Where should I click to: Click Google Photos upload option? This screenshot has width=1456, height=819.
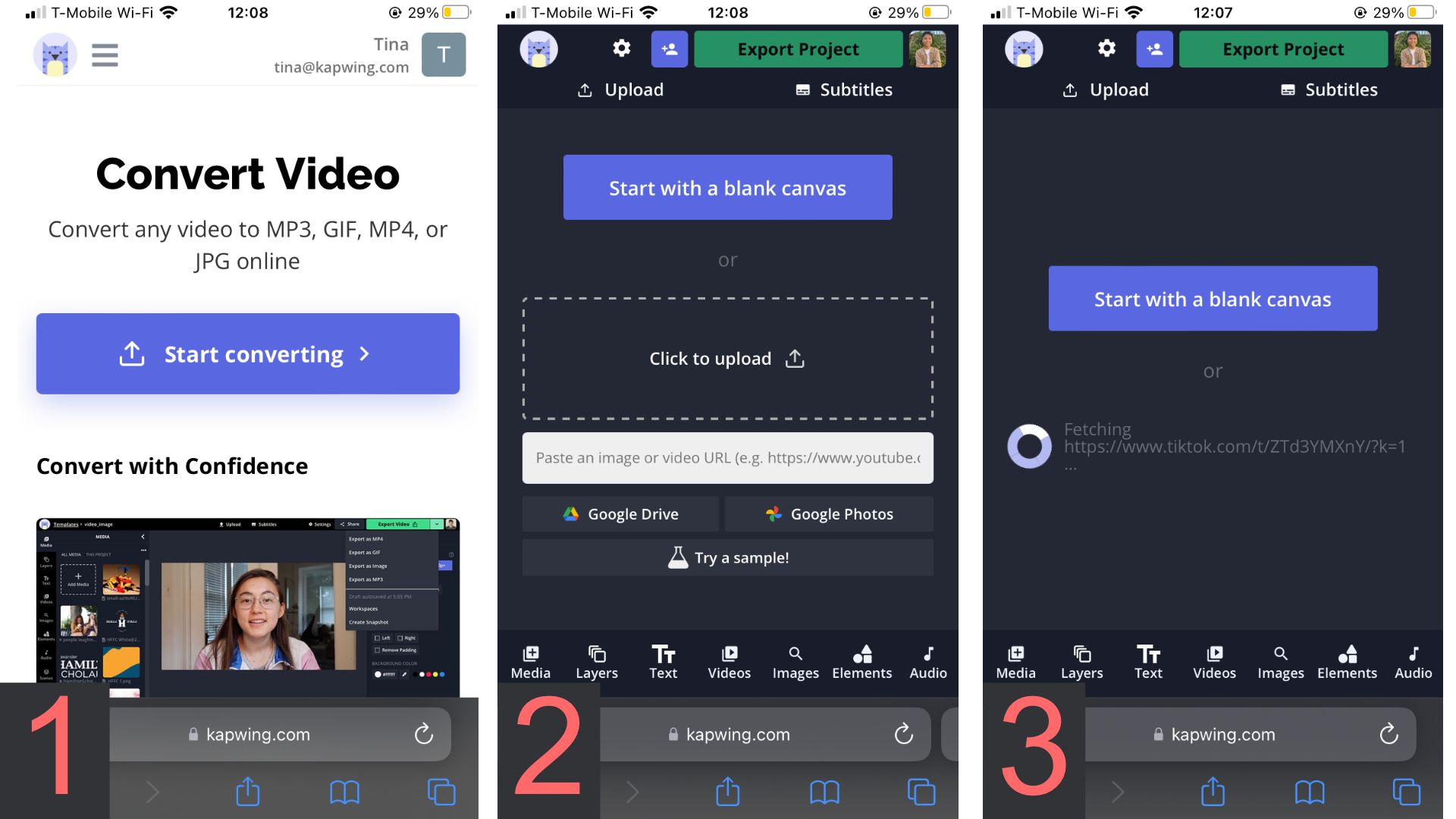click(x=830, y=513)
